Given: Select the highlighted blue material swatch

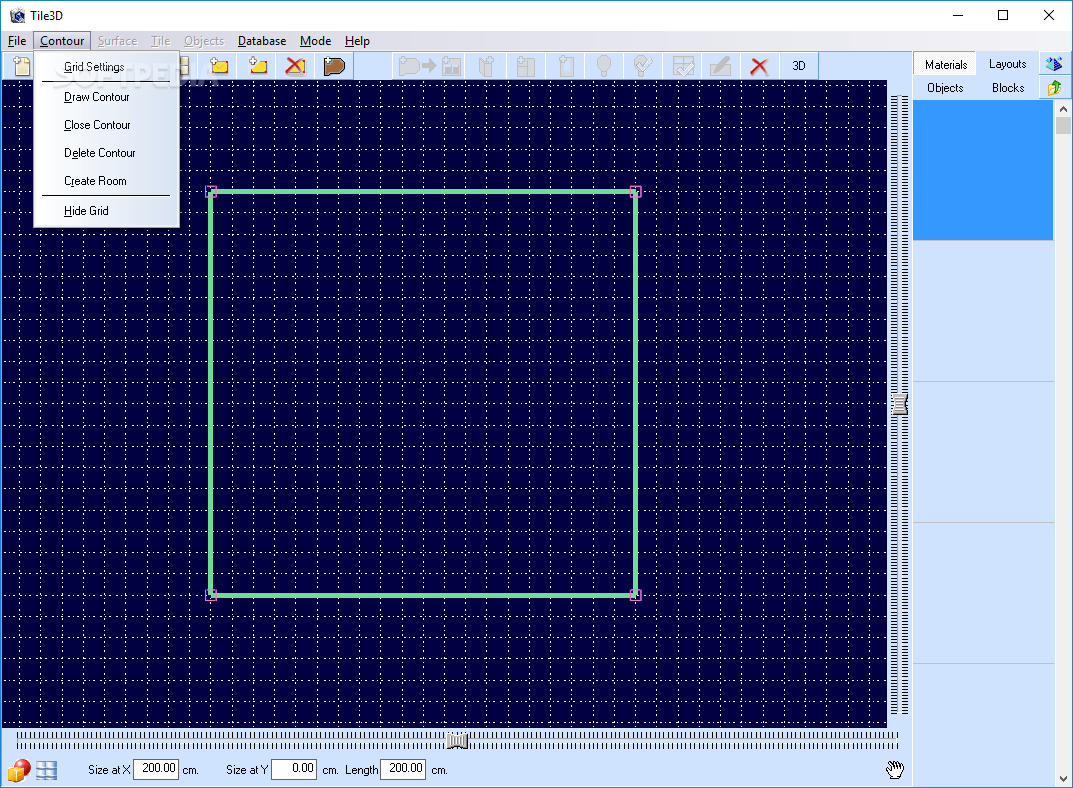Looking at the screenshot, I should tap(983, 170).
